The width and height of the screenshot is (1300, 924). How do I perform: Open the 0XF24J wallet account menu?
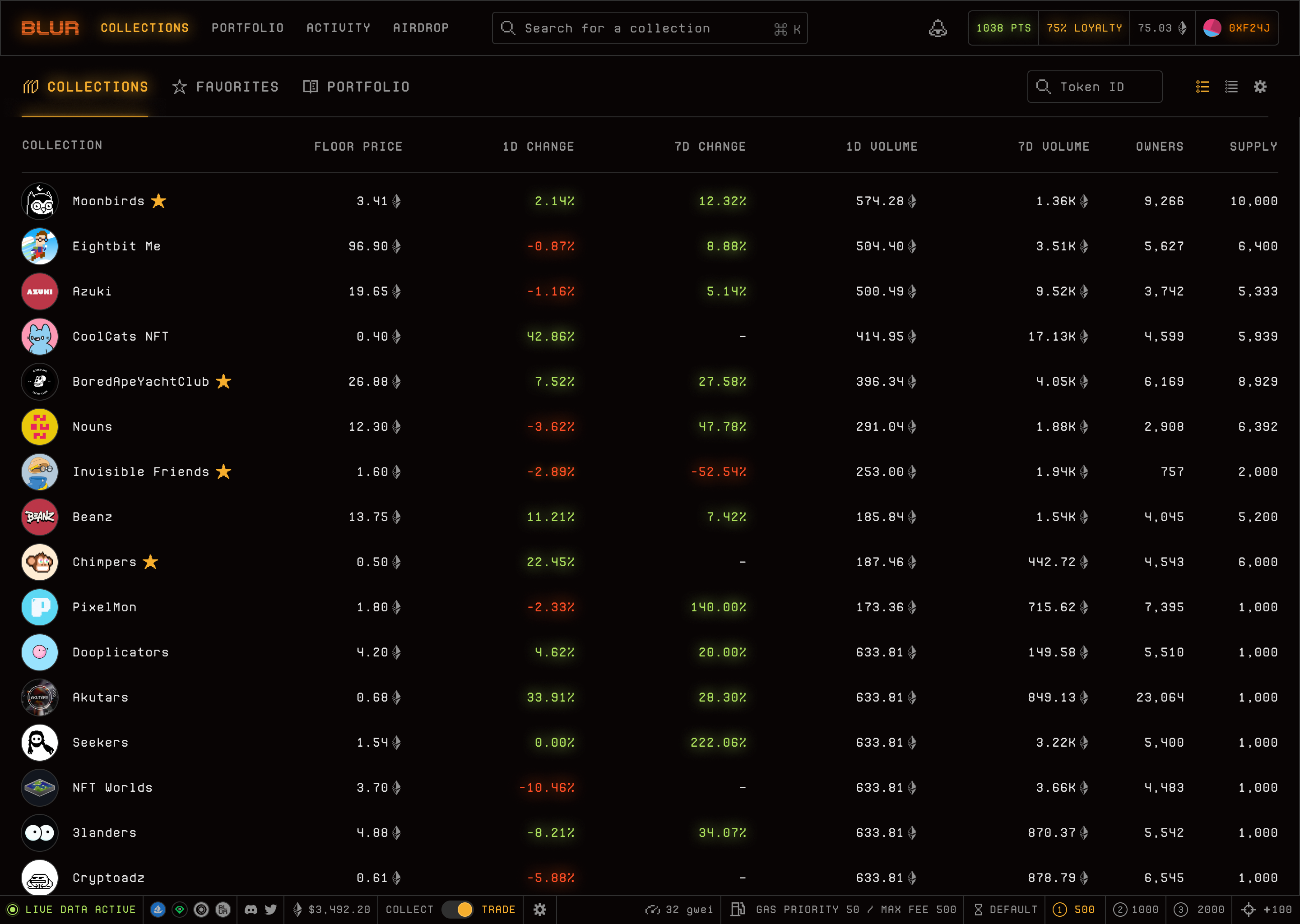pos(1237,28)
